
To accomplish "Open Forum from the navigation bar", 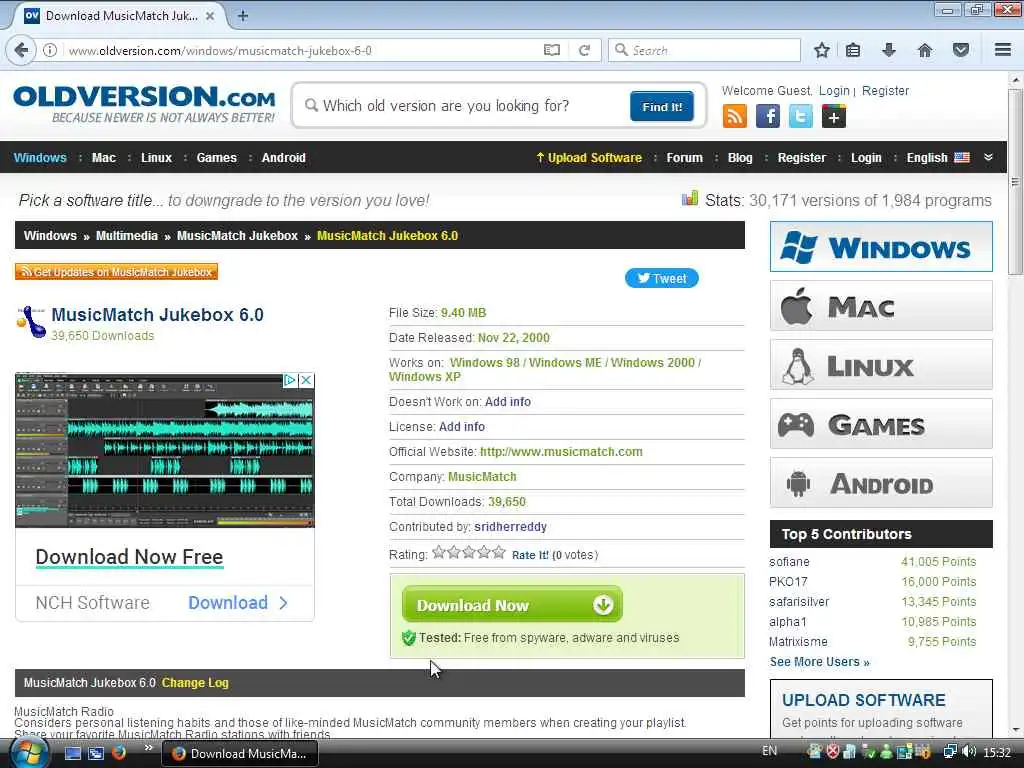I will coord(684,157).
